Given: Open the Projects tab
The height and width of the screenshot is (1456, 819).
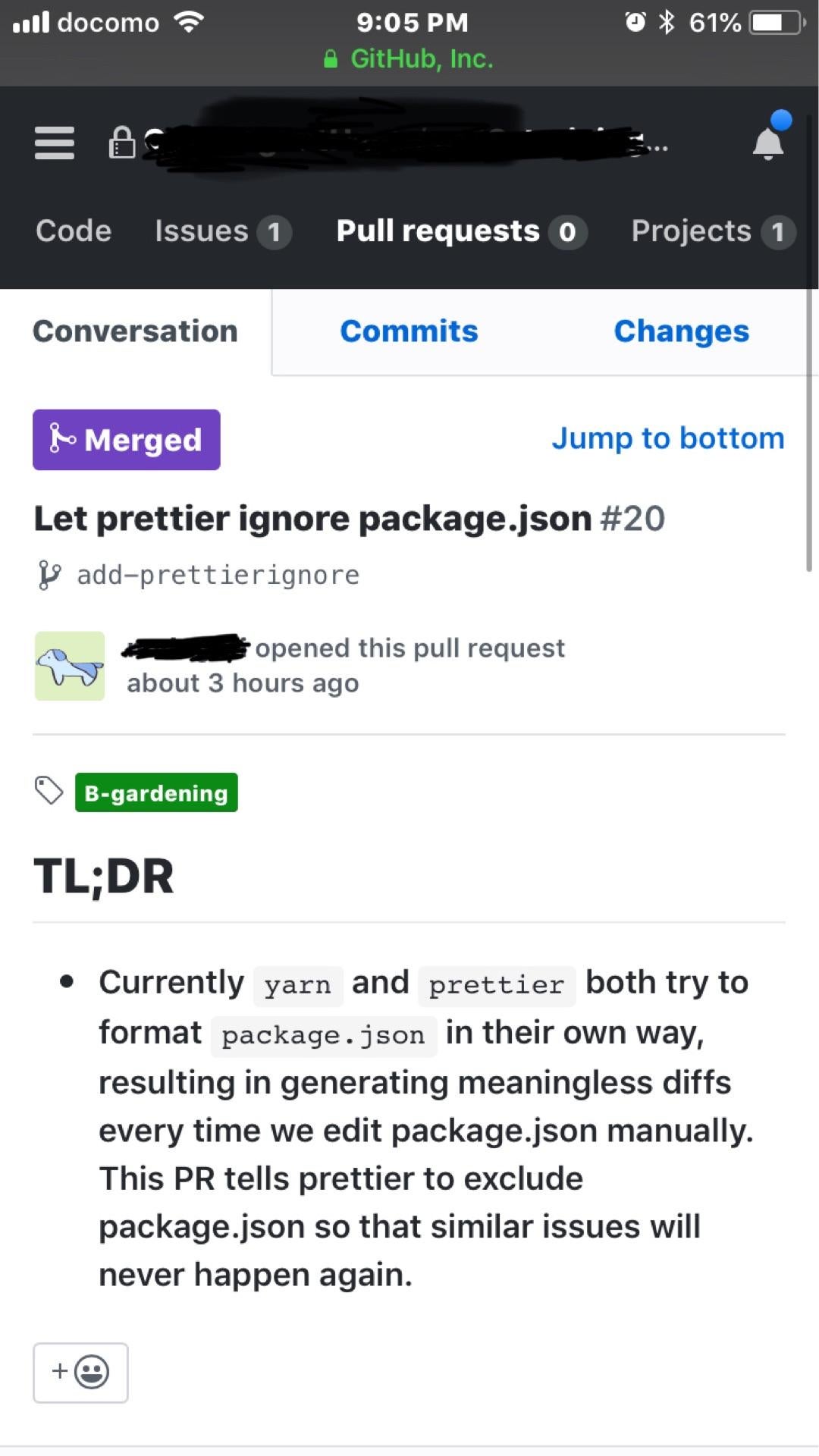Looking at the screenshot, I should pos(712,231).
